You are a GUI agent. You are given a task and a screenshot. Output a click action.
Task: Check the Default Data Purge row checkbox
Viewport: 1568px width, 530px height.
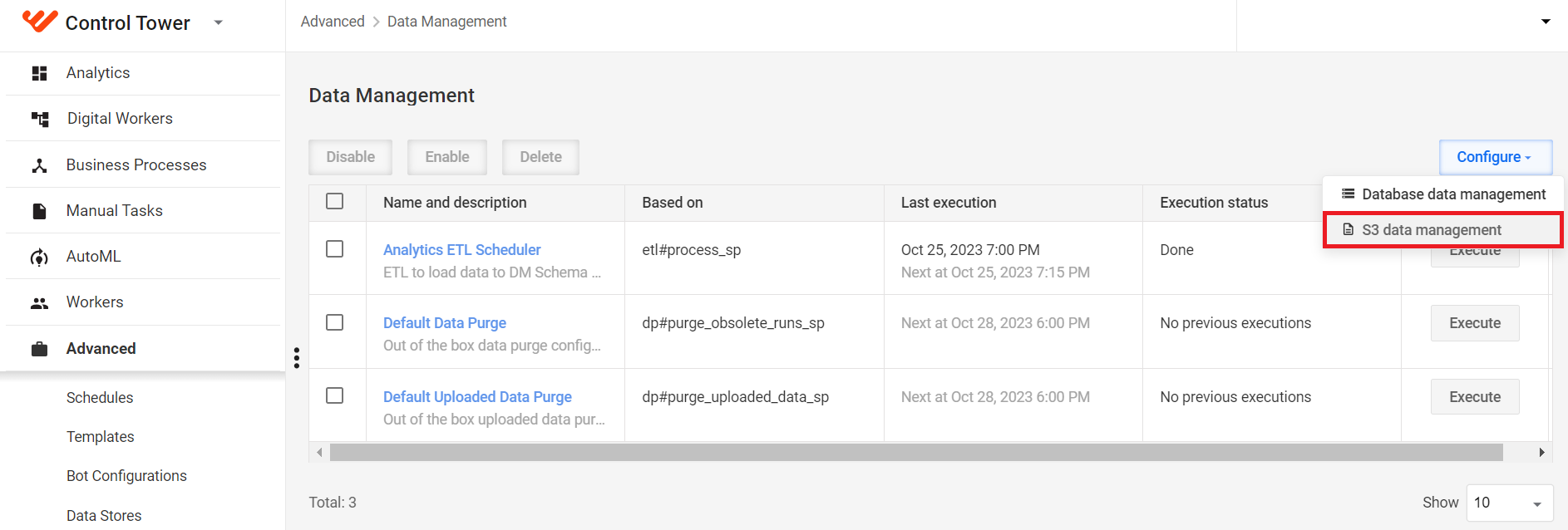(x=335, y=322)
